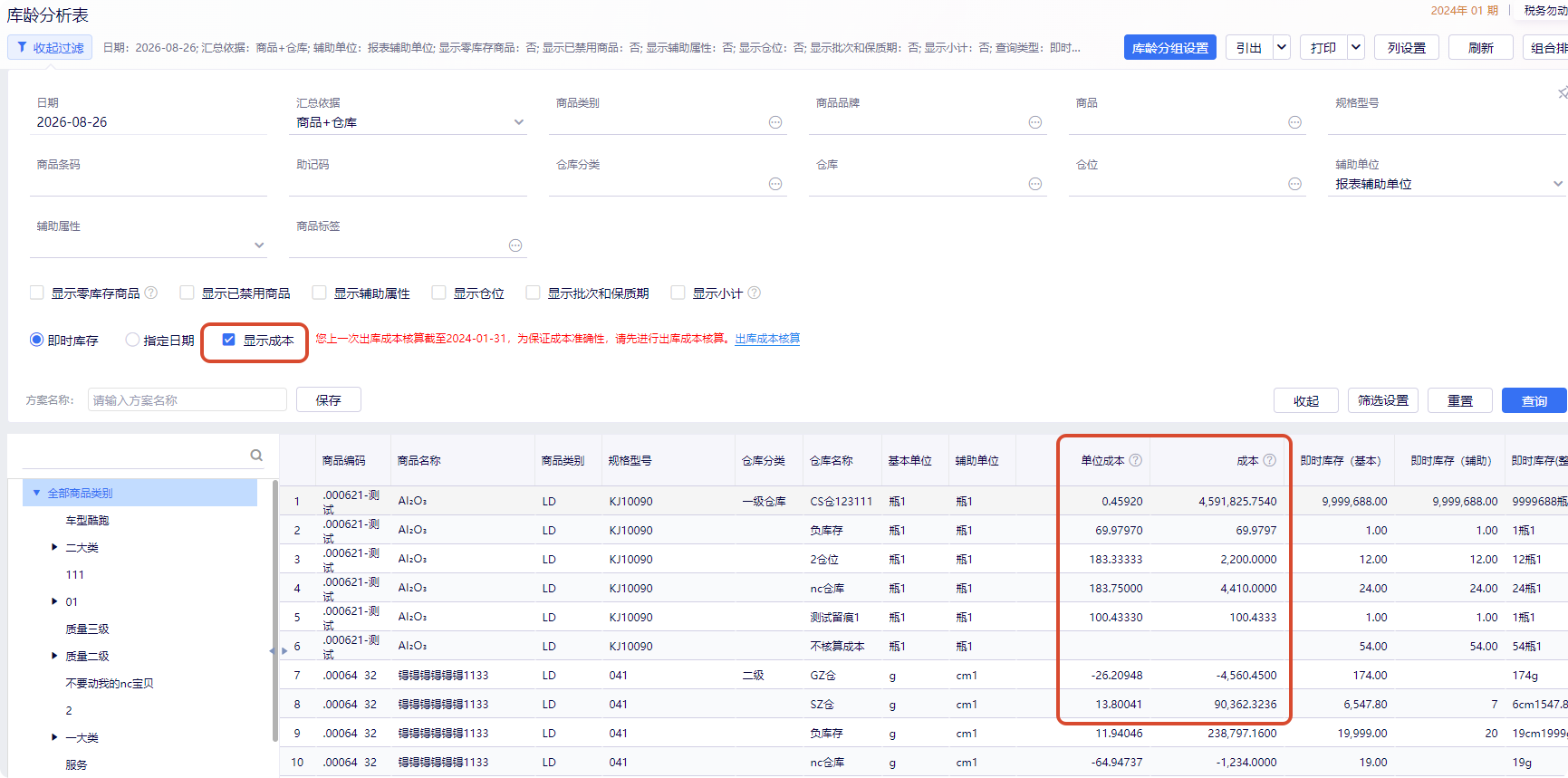Screen dimensions: 1568x778
Task: Click the category tree search magnifier icon
Action: [256, 456]
